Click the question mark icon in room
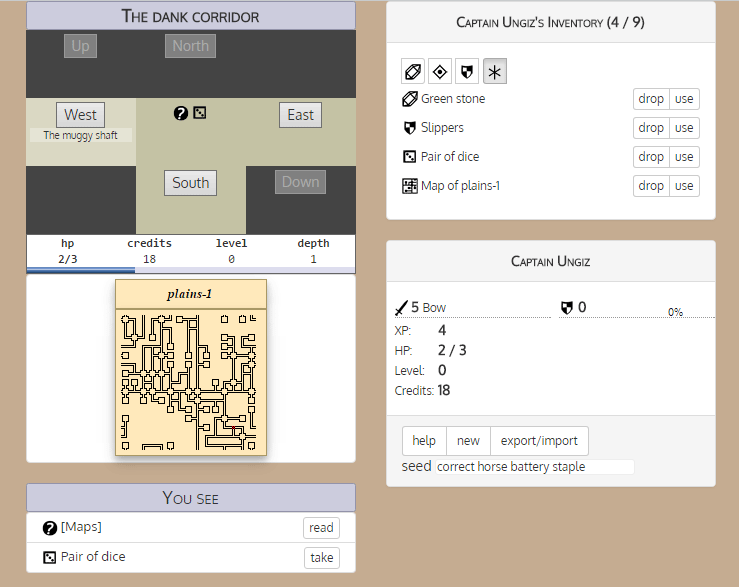Image resolution: width=739 pixels, height=587 pixels. pyautogui.click(x=181, y=113)
